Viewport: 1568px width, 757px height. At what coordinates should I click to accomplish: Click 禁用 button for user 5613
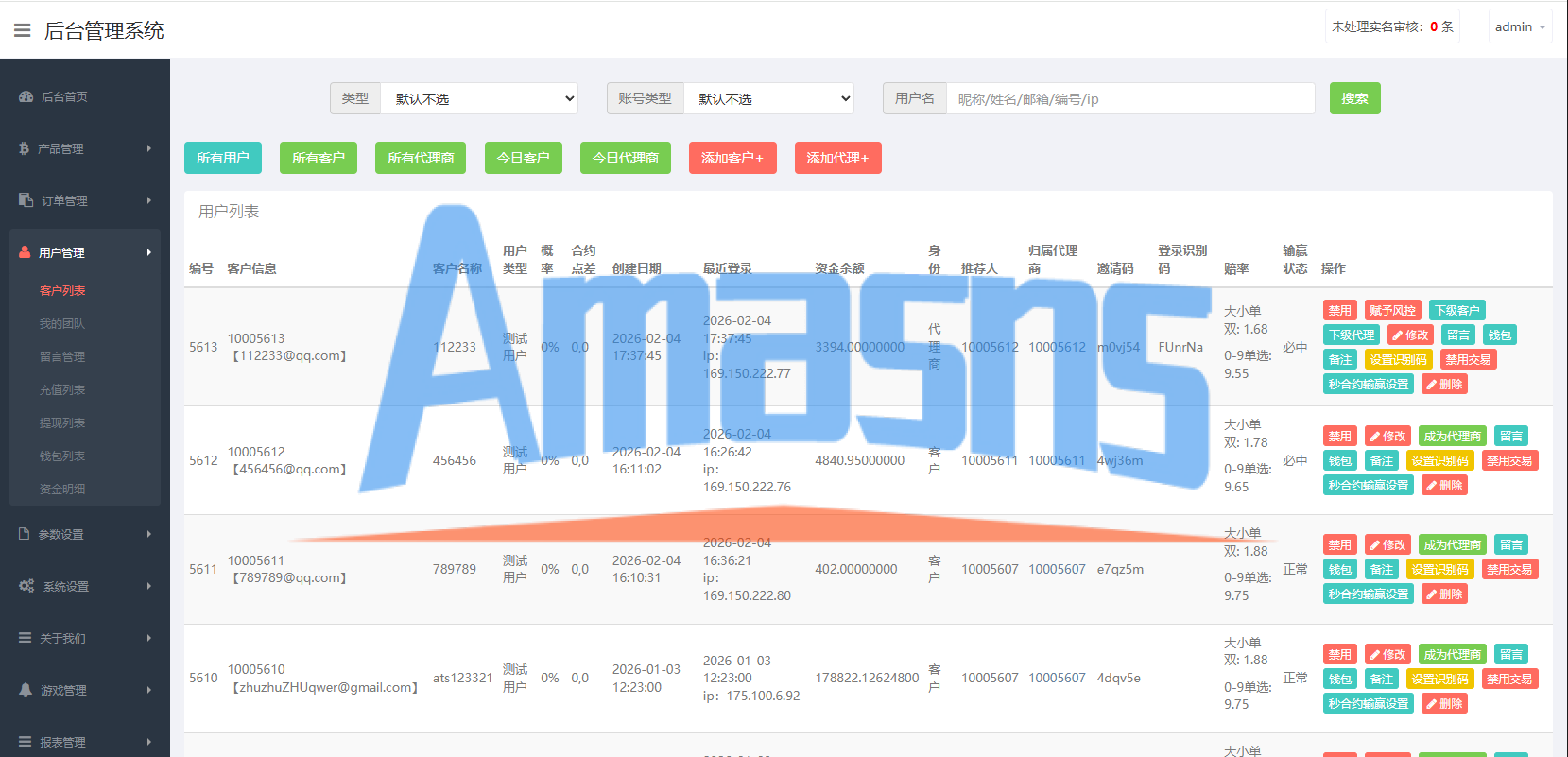(x=1340, y=310)
